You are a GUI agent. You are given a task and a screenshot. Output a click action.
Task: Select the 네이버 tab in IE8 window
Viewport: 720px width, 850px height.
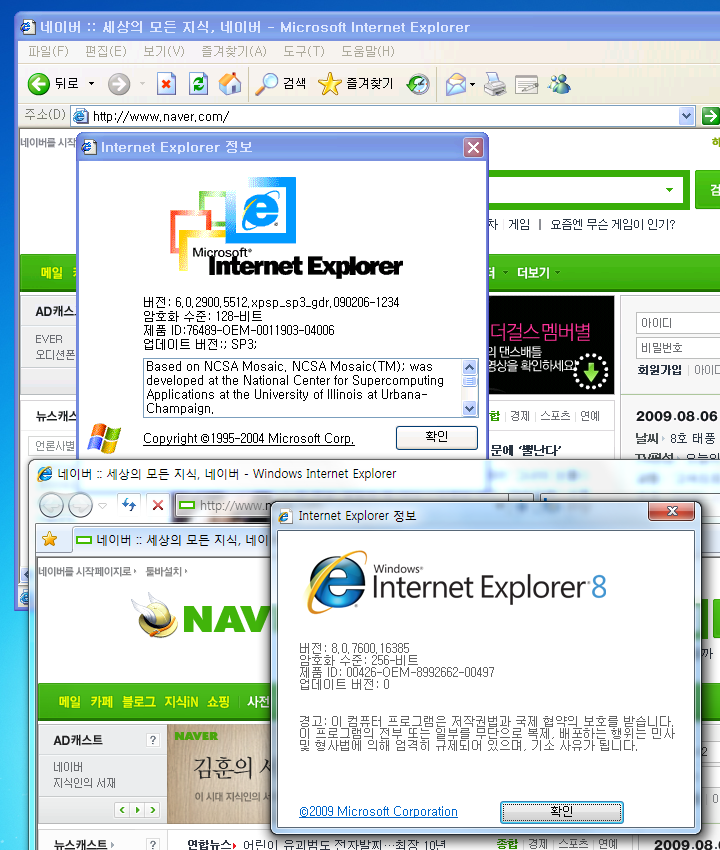172,539
